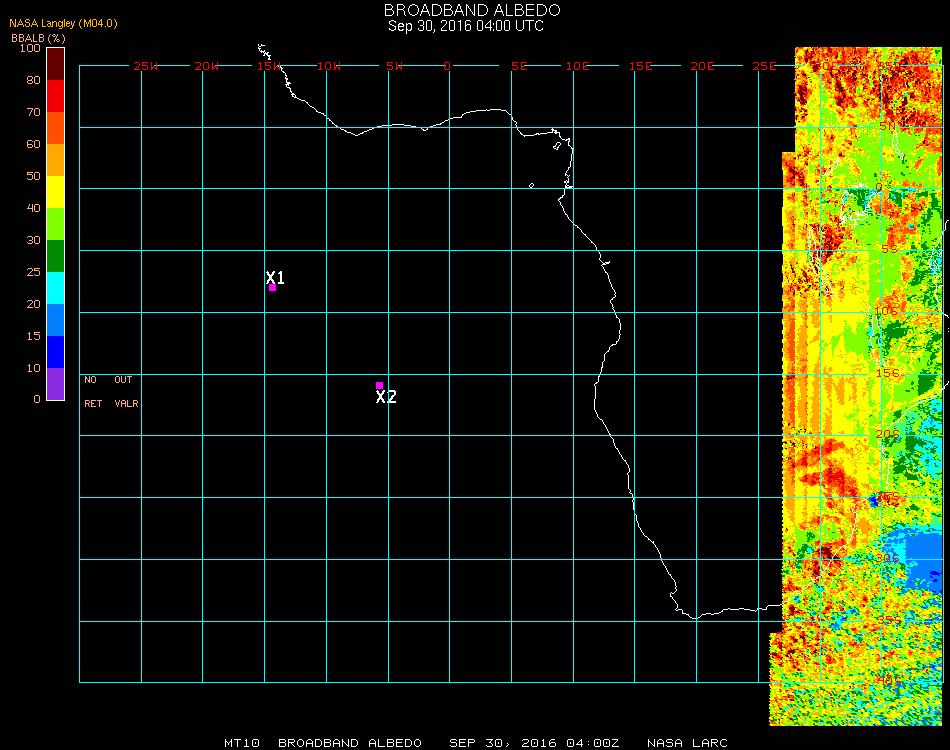The height and width of the screenshot is (750, 950).
Task: Click the MT10 label in footer
Action: [242, 743]
